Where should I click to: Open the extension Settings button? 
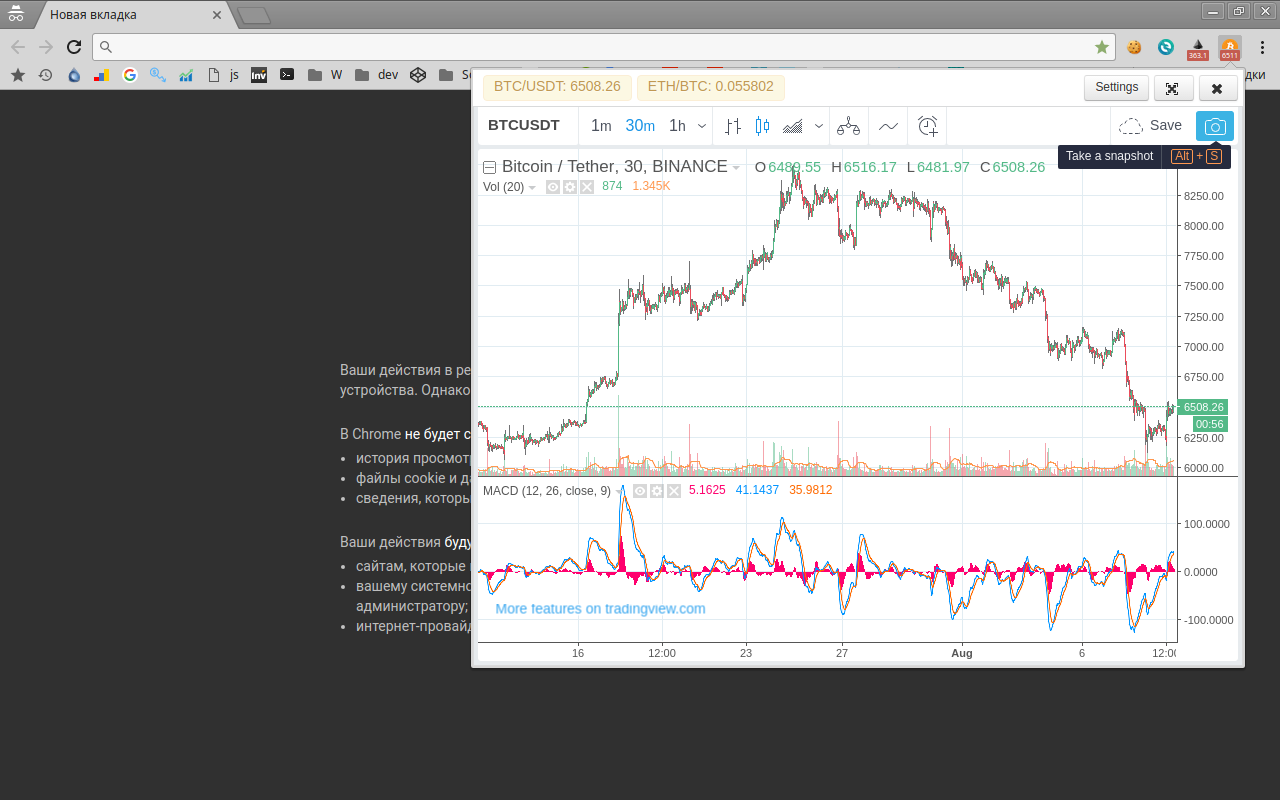(x=1116, y=88)
